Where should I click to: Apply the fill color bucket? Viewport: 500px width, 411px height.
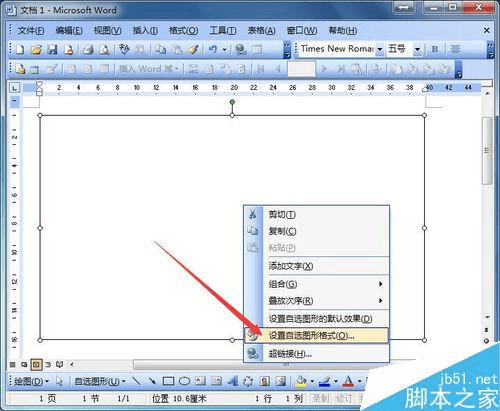(x=301, y=381)
